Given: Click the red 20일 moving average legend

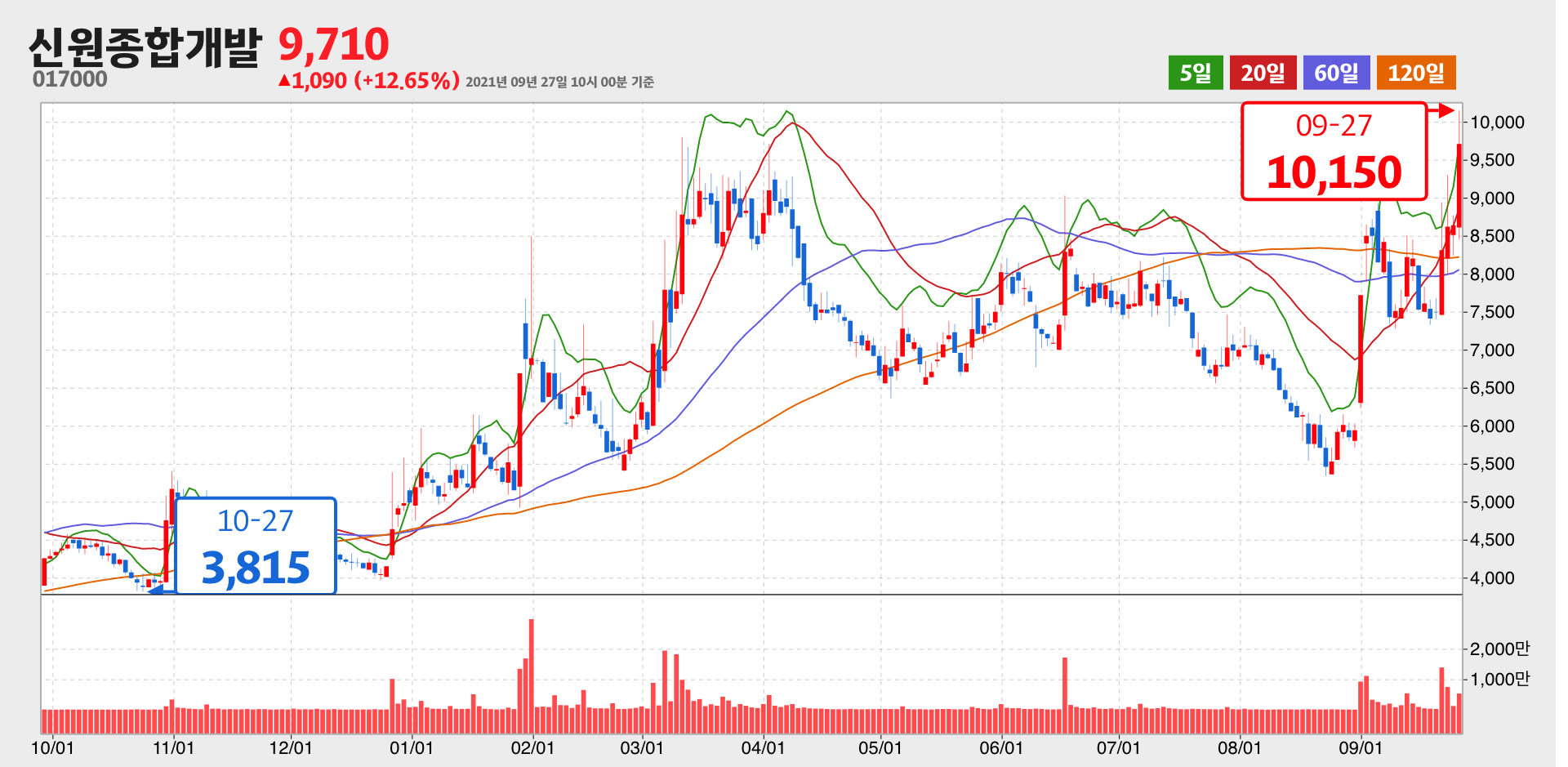Looking at the screenshot, I should 1263,73.
